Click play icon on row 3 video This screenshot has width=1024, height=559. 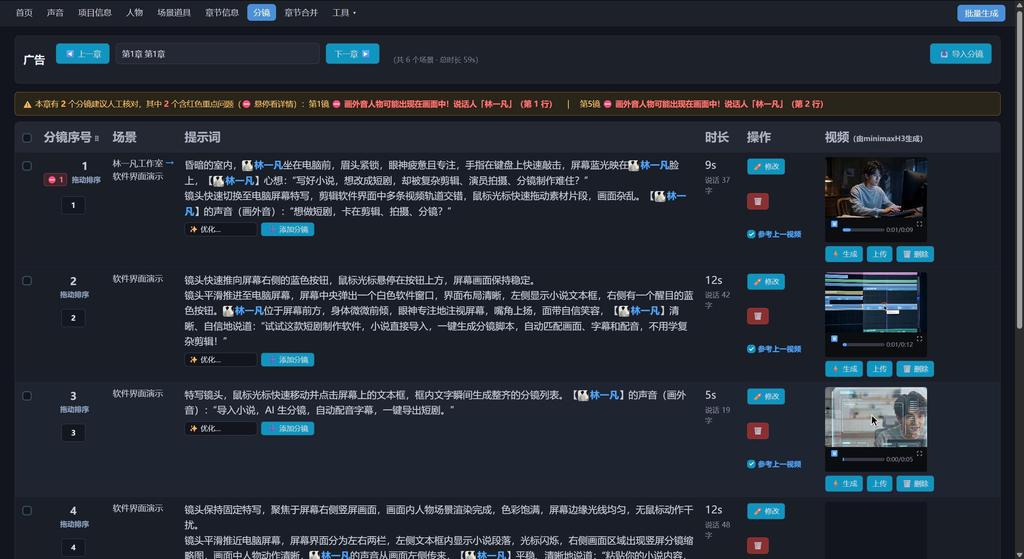(x=834, y=453)
